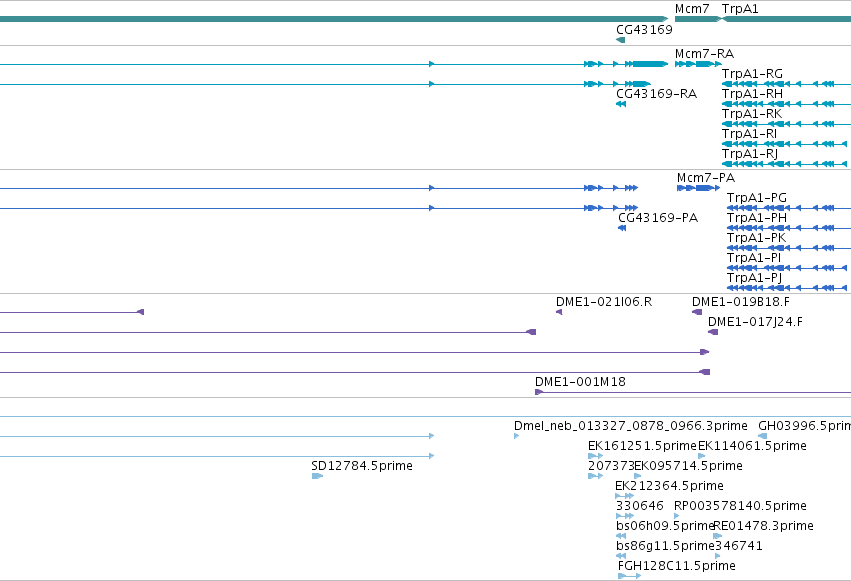Image resolution: width=851 pixels, height=581 pixels.
Task: Select the EK095714.5prime EST label
Action: [688, 466]
